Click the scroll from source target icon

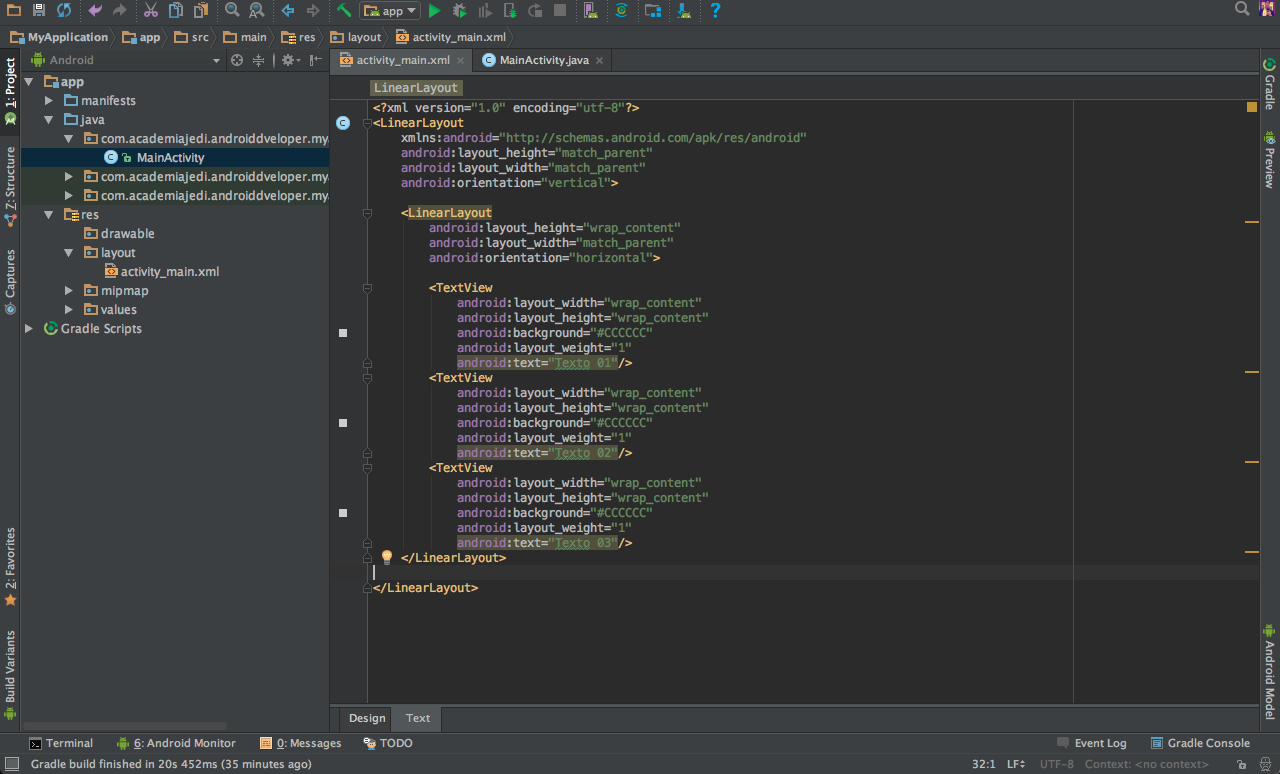coord(237,60)
